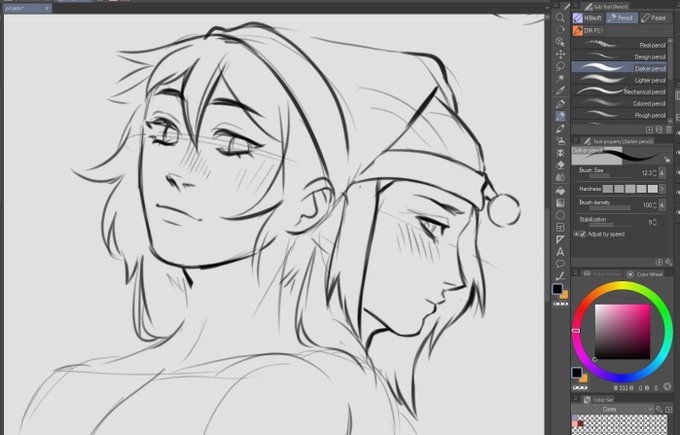This screenshot has width=680, height=435.
Task: Select the Blend tool
Action: pos(560,177)
